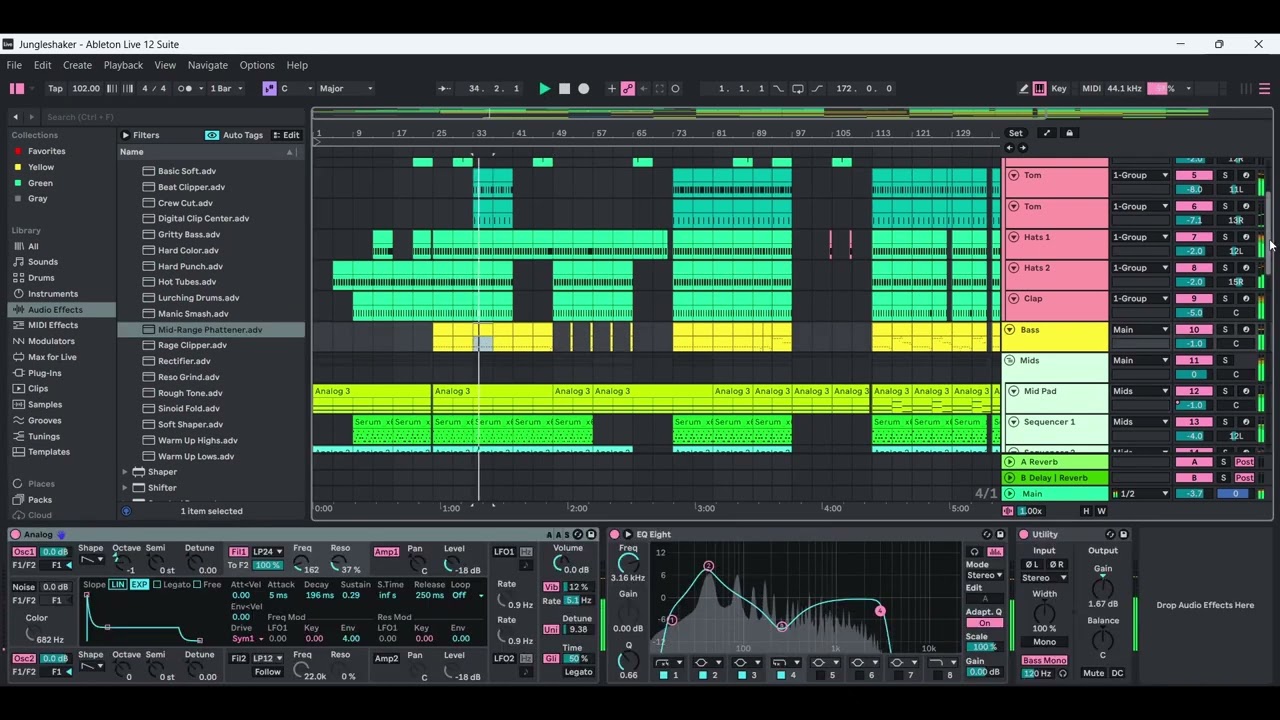This screenshot has height=720, width=1280.
Task: Click the Punch-In switch icon
Action: pyautogui.click(x=778, y=89)
